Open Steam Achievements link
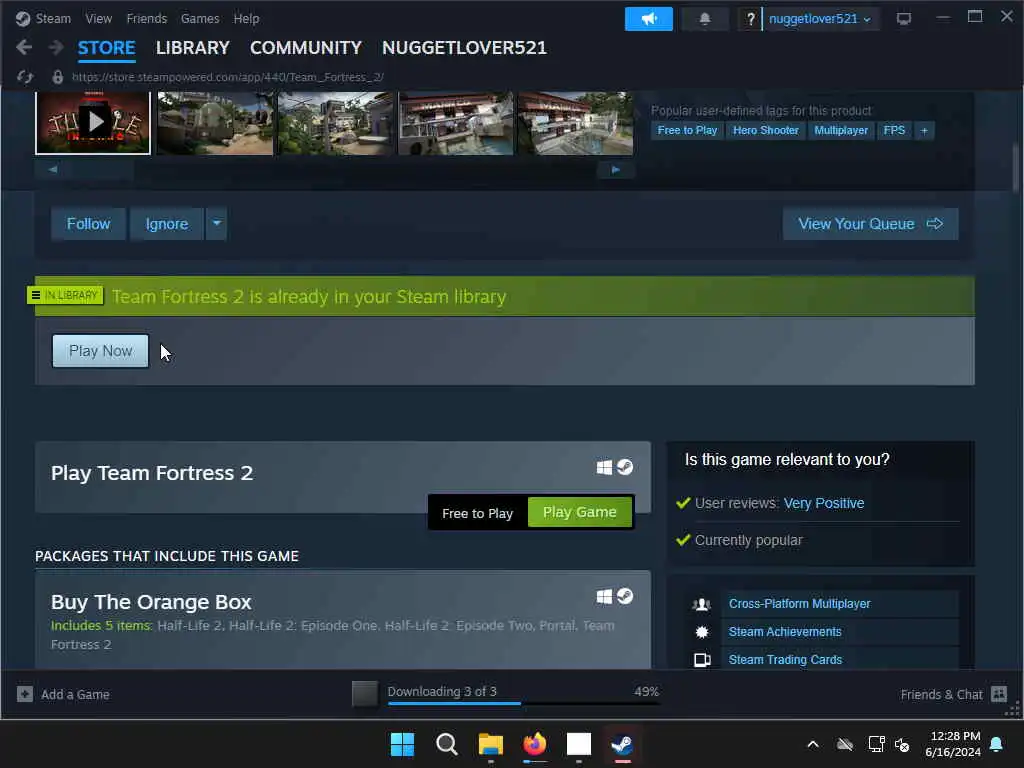 [x=785, y=632]
